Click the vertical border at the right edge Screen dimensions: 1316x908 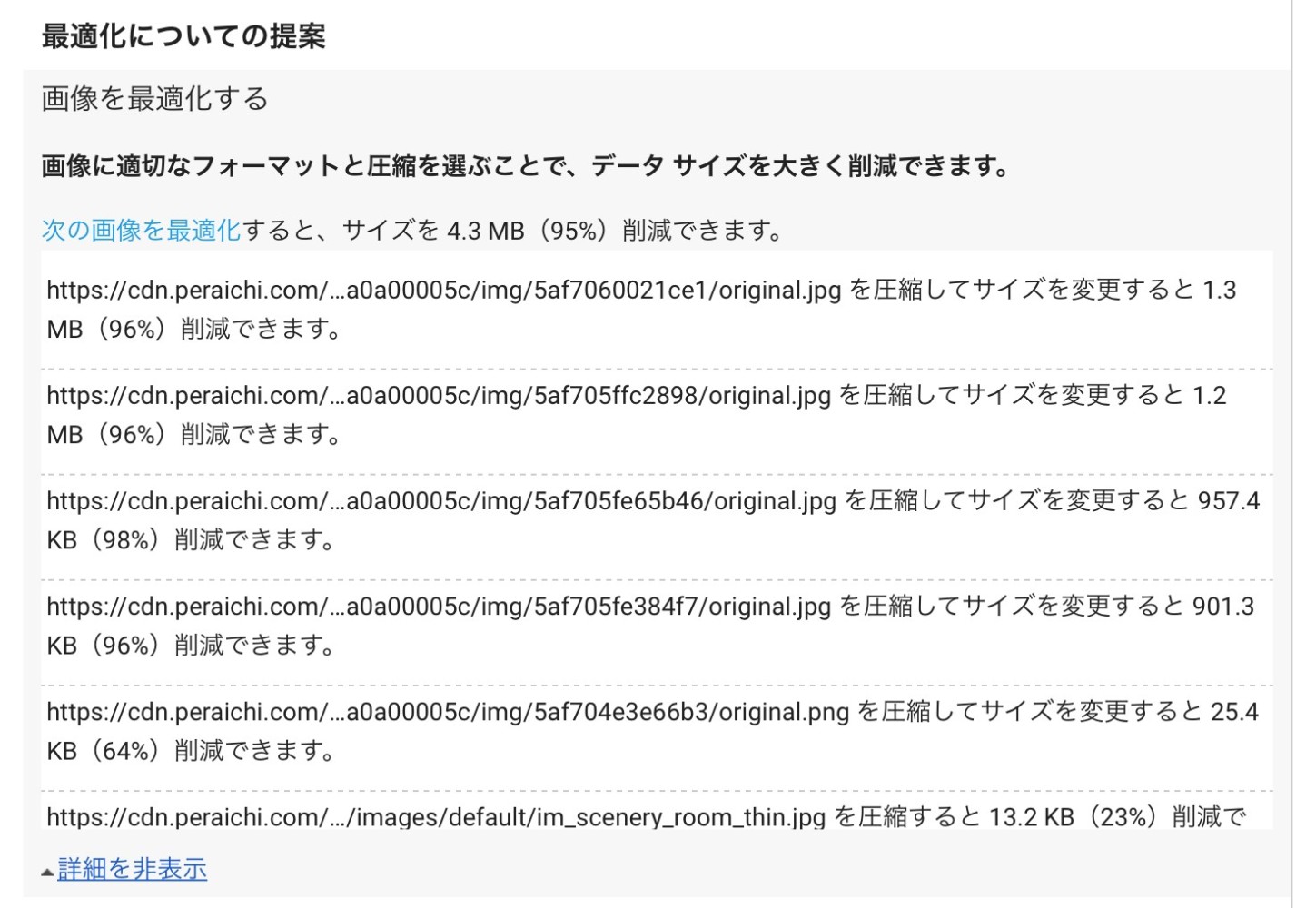tap(1291, 454)
